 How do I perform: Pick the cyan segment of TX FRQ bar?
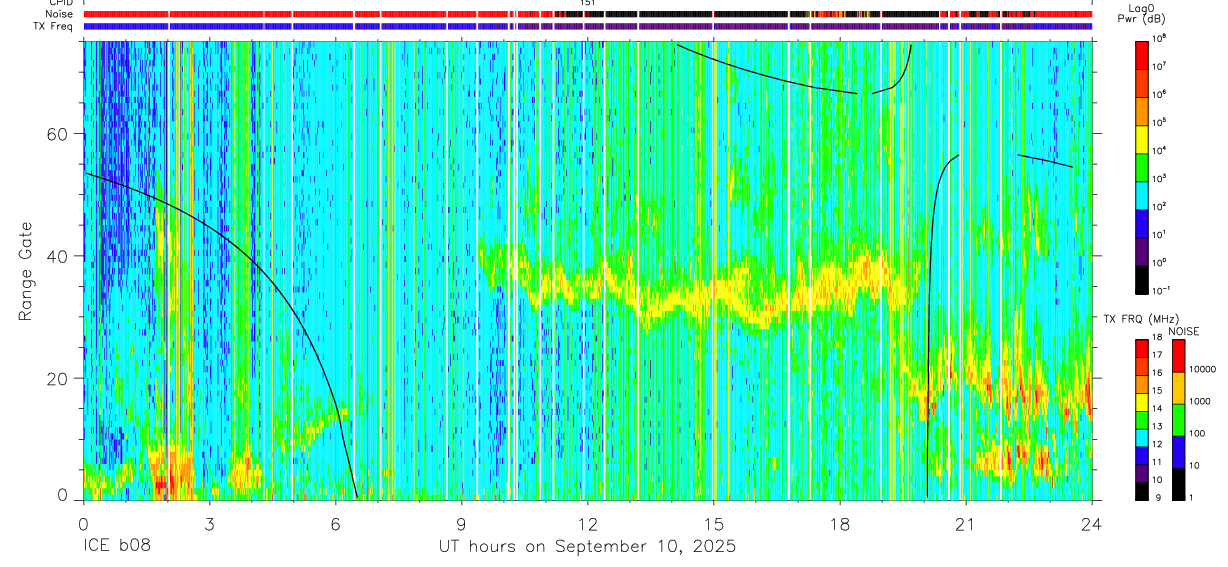1142,436
